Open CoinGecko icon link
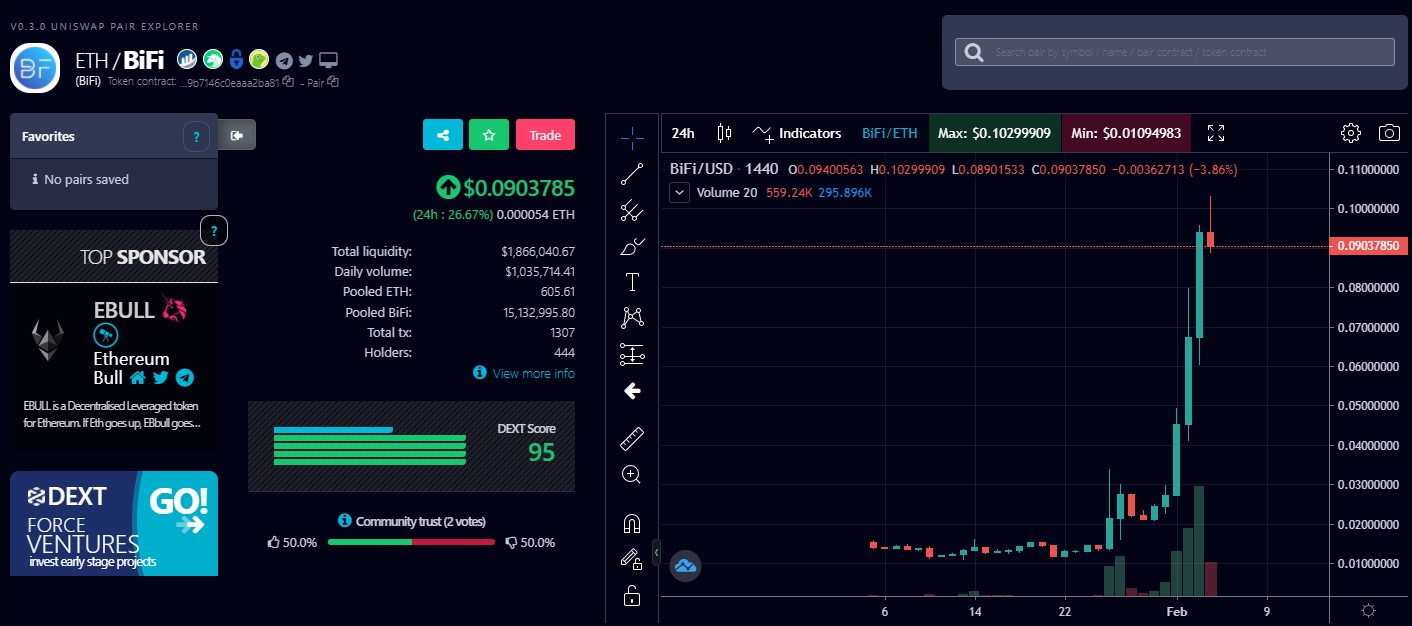1412x626 pixels. pos(259,60)
